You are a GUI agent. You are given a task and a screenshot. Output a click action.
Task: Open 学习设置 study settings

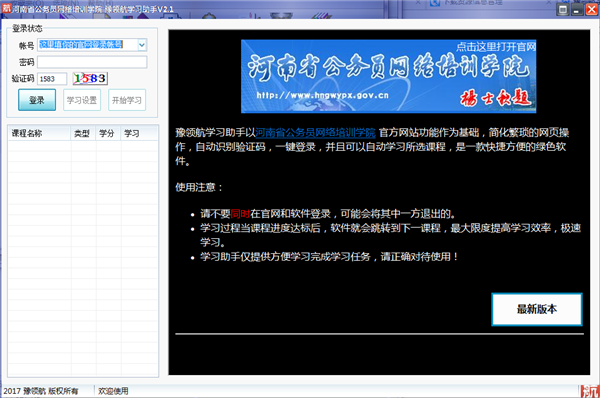[x=82, y=100]
